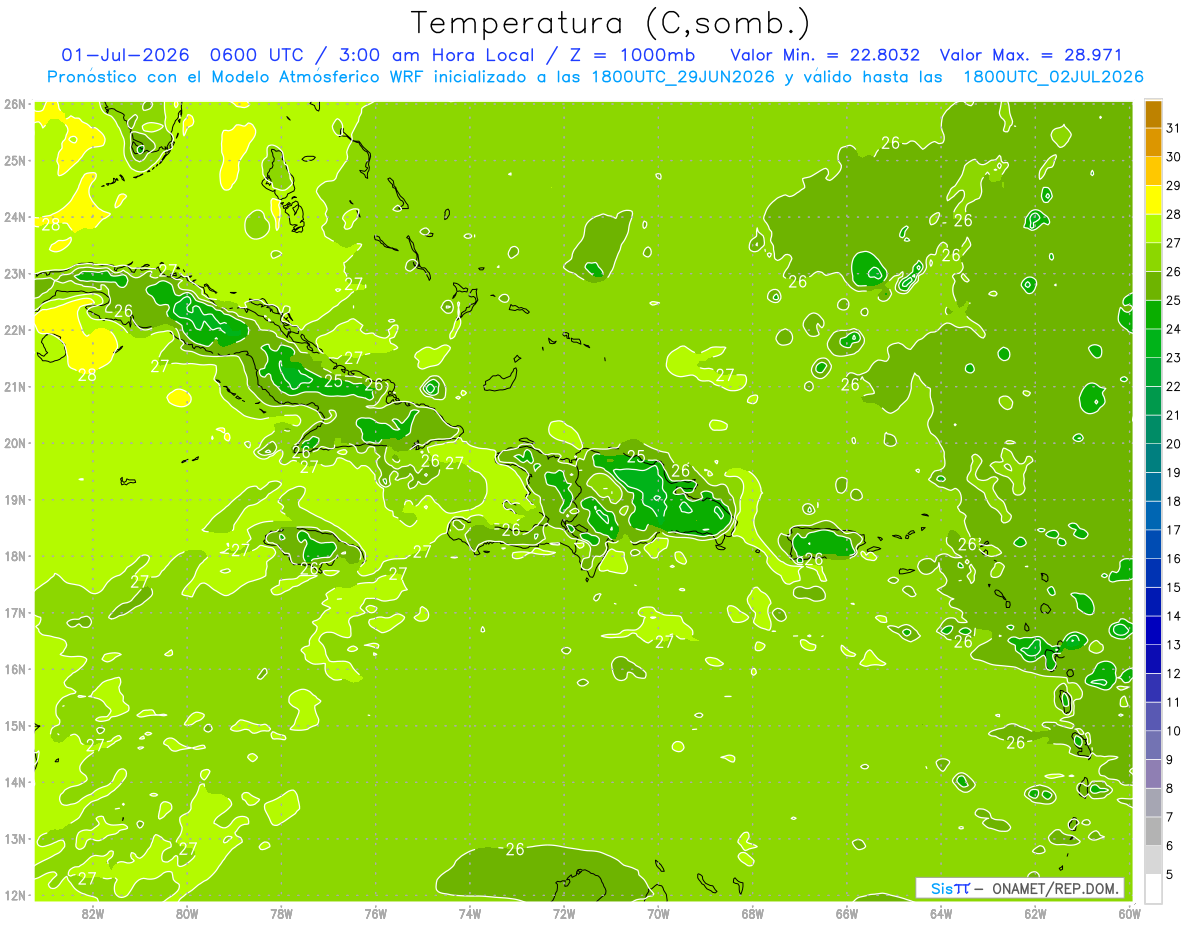The width and height of the screenshot is (1200, 927).
Task: Pick the white swatch below 5
Action: tap(1154, 888)
